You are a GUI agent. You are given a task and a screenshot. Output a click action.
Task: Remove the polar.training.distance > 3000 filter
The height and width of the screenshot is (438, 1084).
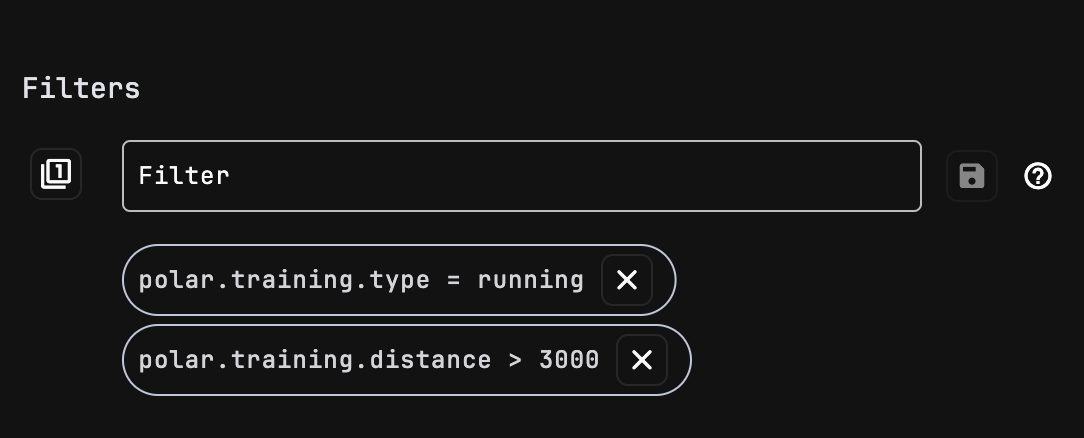[642, 360]
